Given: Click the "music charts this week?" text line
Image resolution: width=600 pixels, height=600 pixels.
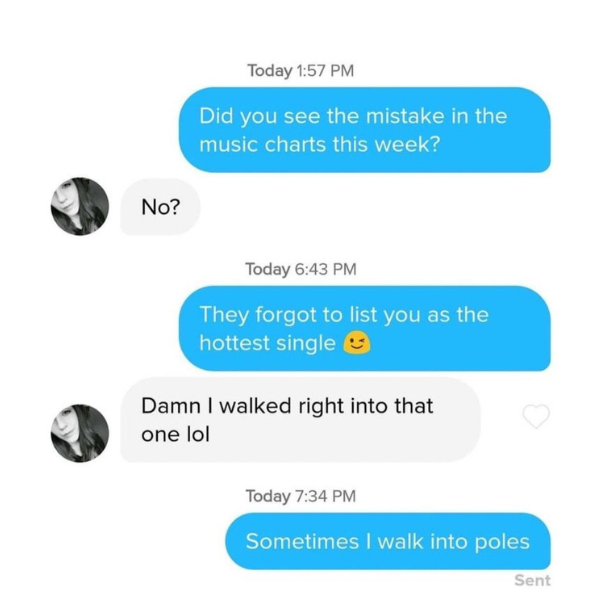Looking at the screenshot, I should point(320,145).
